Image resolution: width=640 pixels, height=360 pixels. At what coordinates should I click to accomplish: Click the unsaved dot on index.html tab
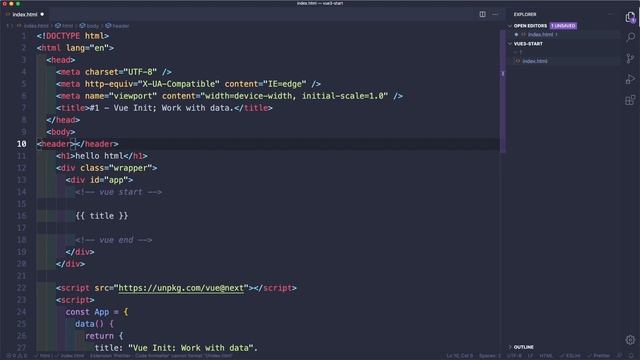click(42, 14)
